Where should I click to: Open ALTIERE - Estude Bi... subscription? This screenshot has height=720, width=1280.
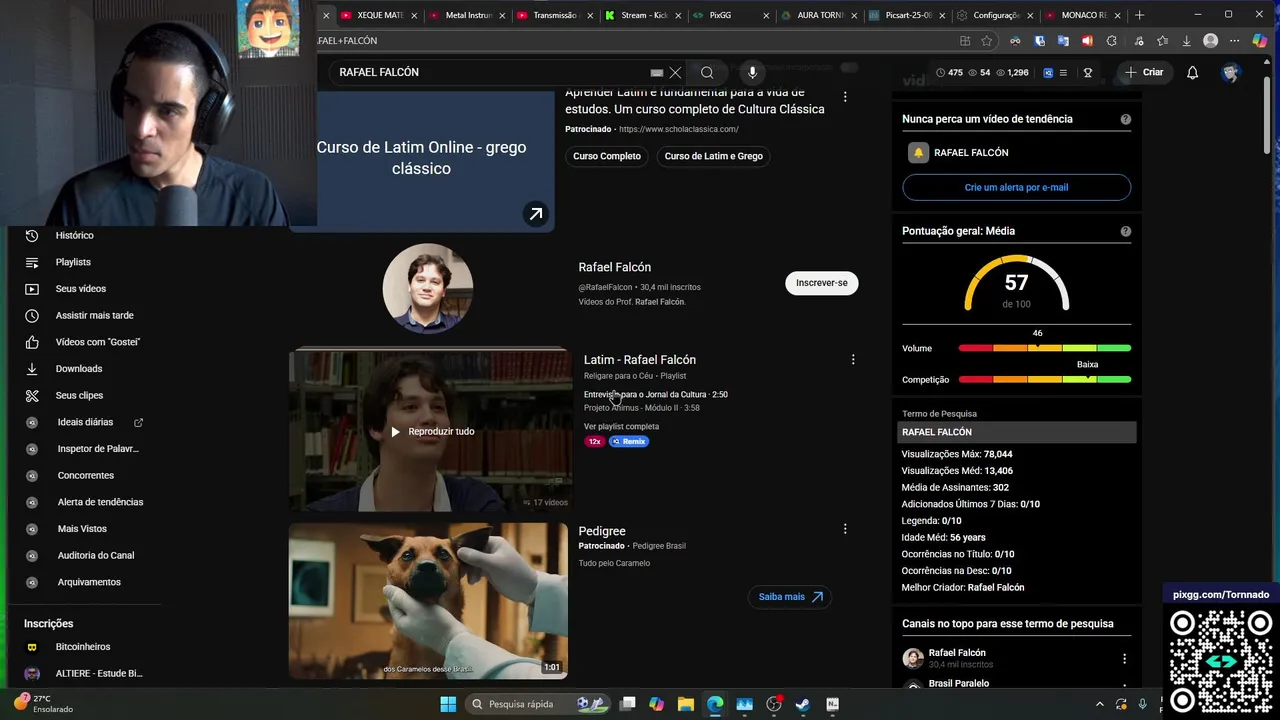point(98,674)
